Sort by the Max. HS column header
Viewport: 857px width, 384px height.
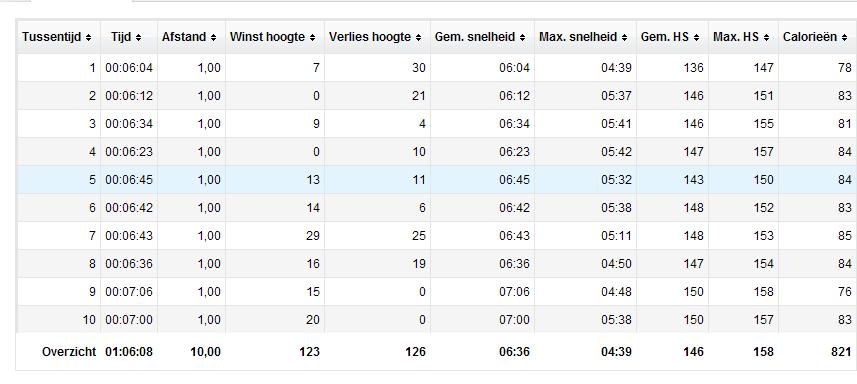(x=743, y=37)
